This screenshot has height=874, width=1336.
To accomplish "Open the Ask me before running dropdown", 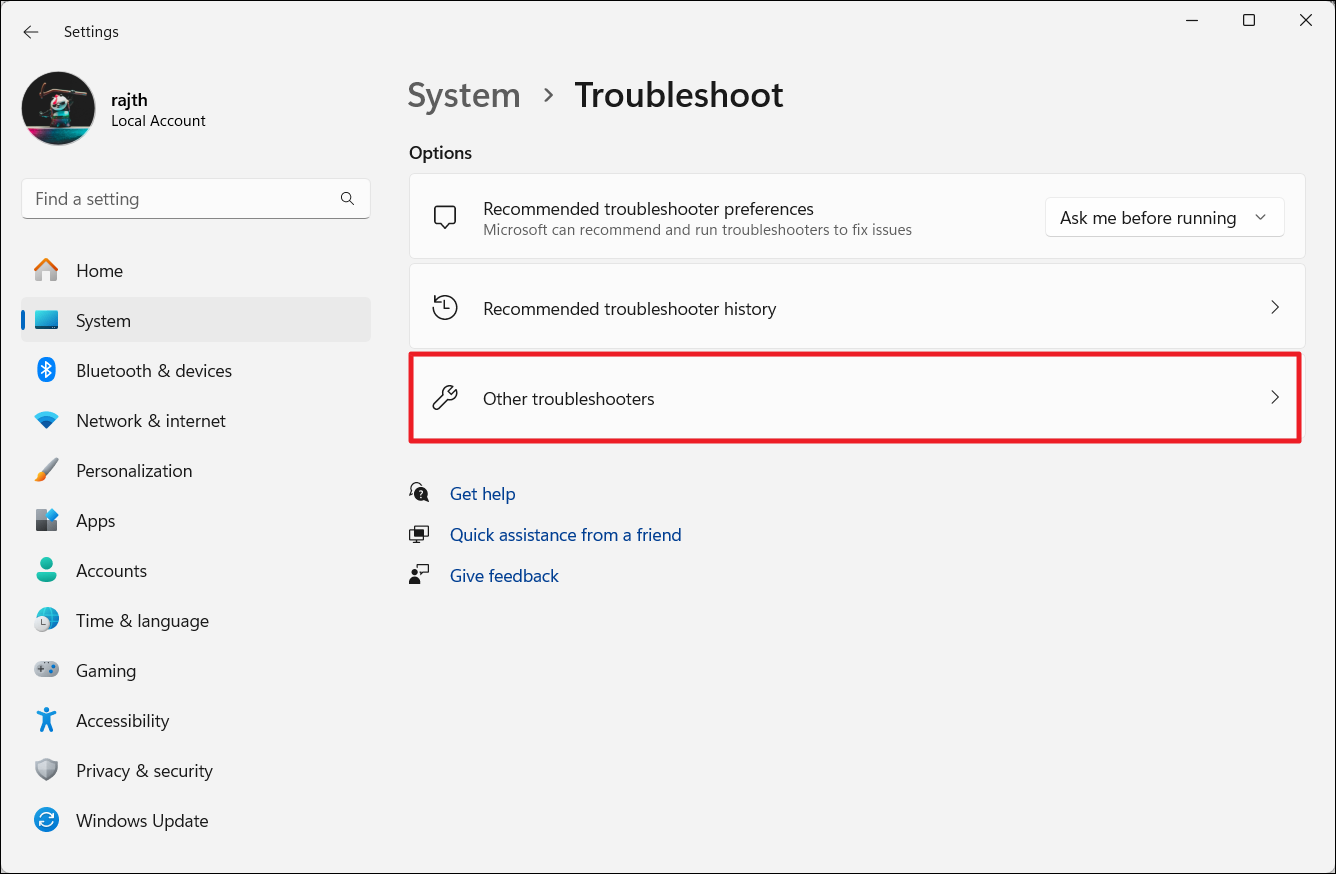I will click(1164, 218).
